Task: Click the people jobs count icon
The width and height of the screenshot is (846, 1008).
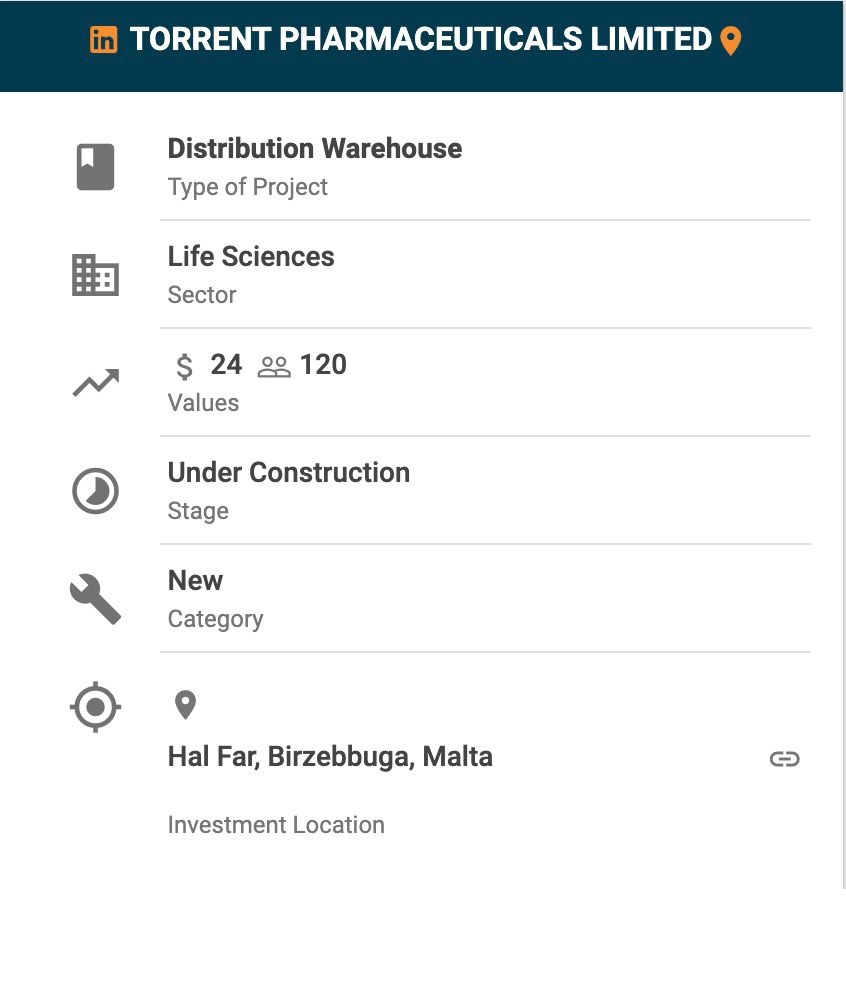Action: pos(274,367)
